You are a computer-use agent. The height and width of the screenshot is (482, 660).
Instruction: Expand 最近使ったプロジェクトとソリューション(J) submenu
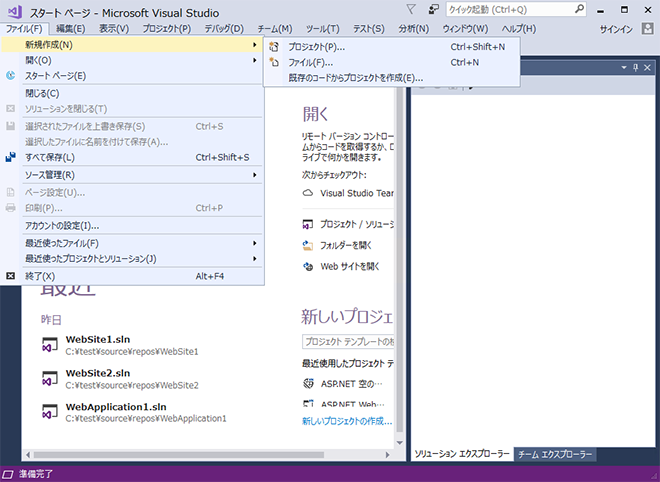point(132,258)
